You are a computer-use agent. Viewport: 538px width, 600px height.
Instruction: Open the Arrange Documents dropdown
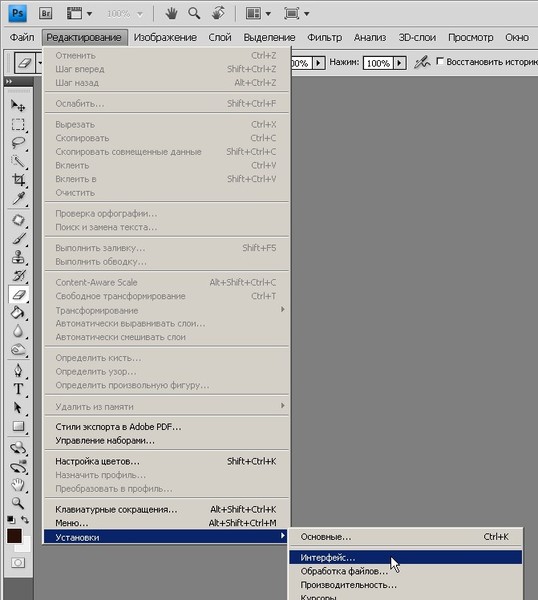click(x=258, y=14)
